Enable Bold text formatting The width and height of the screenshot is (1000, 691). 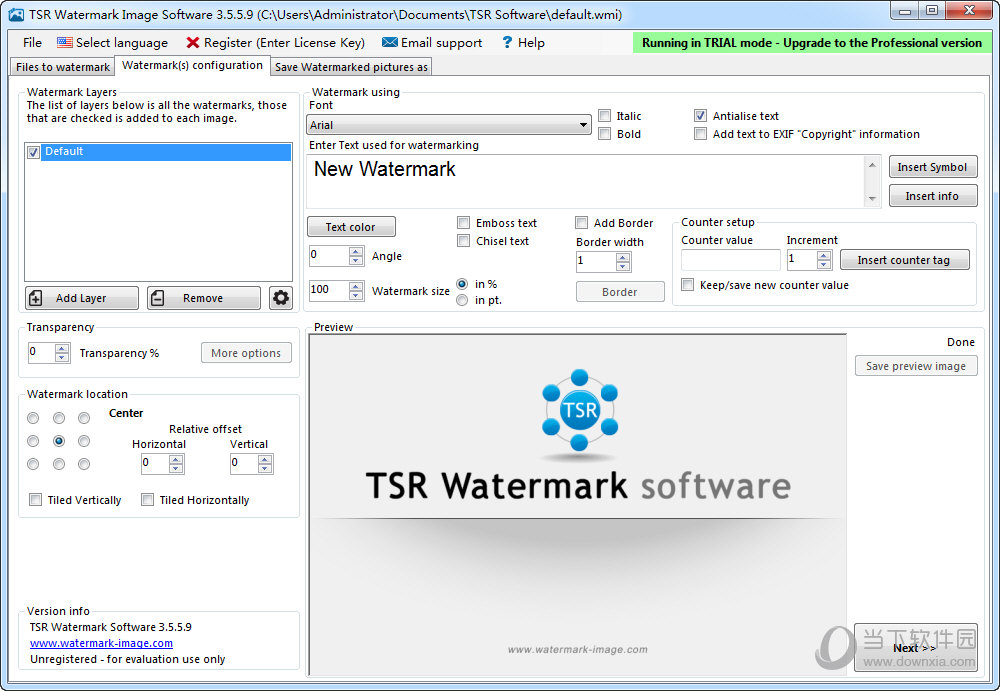[604, 134]
